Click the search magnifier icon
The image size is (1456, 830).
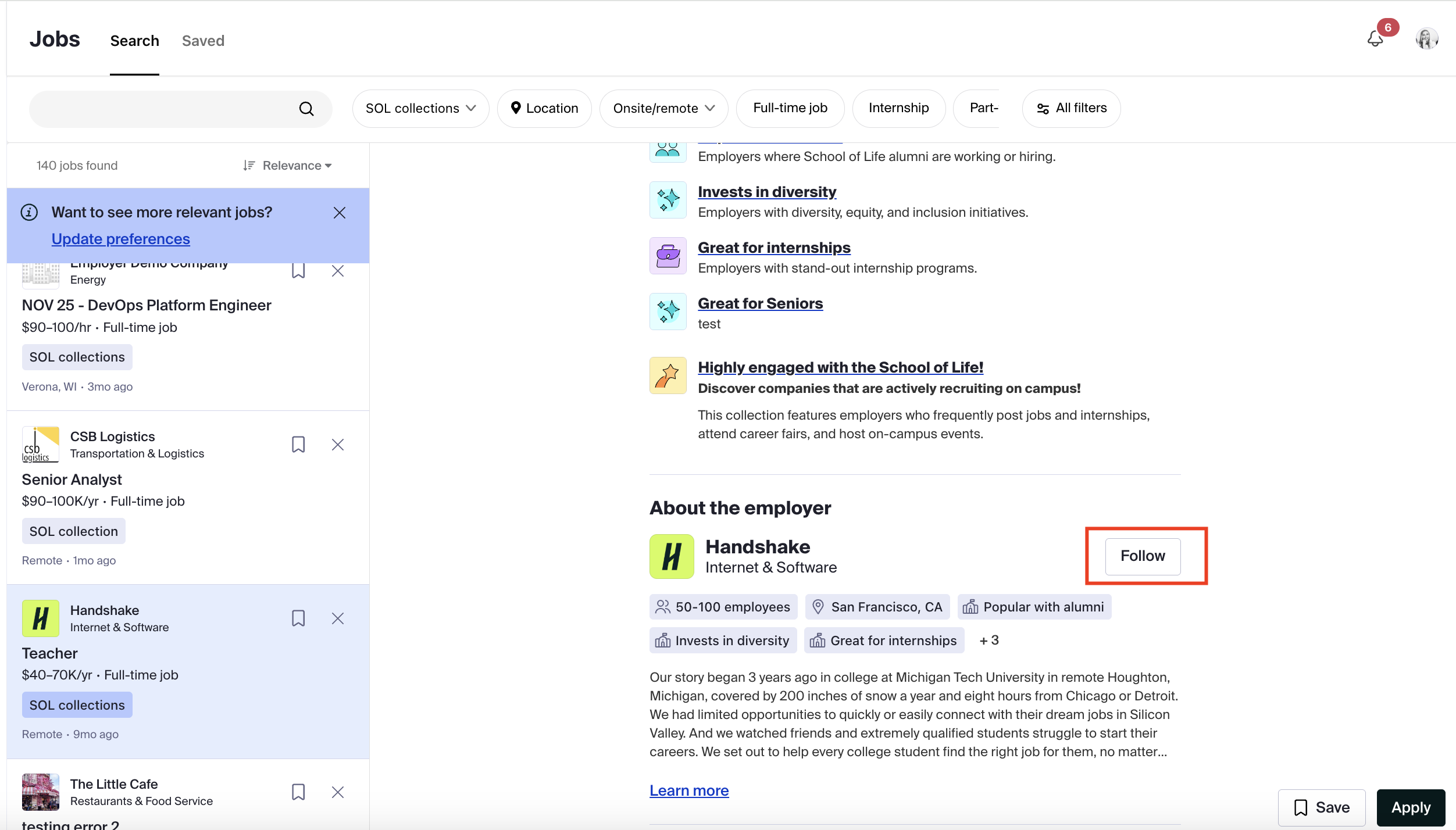(306, 109)
